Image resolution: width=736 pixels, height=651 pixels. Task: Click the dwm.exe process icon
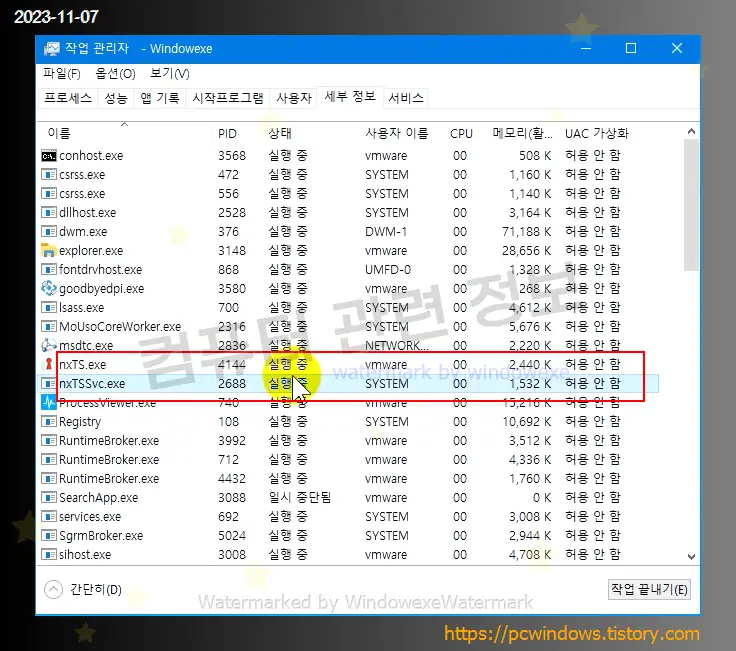[x=48, y=231]
